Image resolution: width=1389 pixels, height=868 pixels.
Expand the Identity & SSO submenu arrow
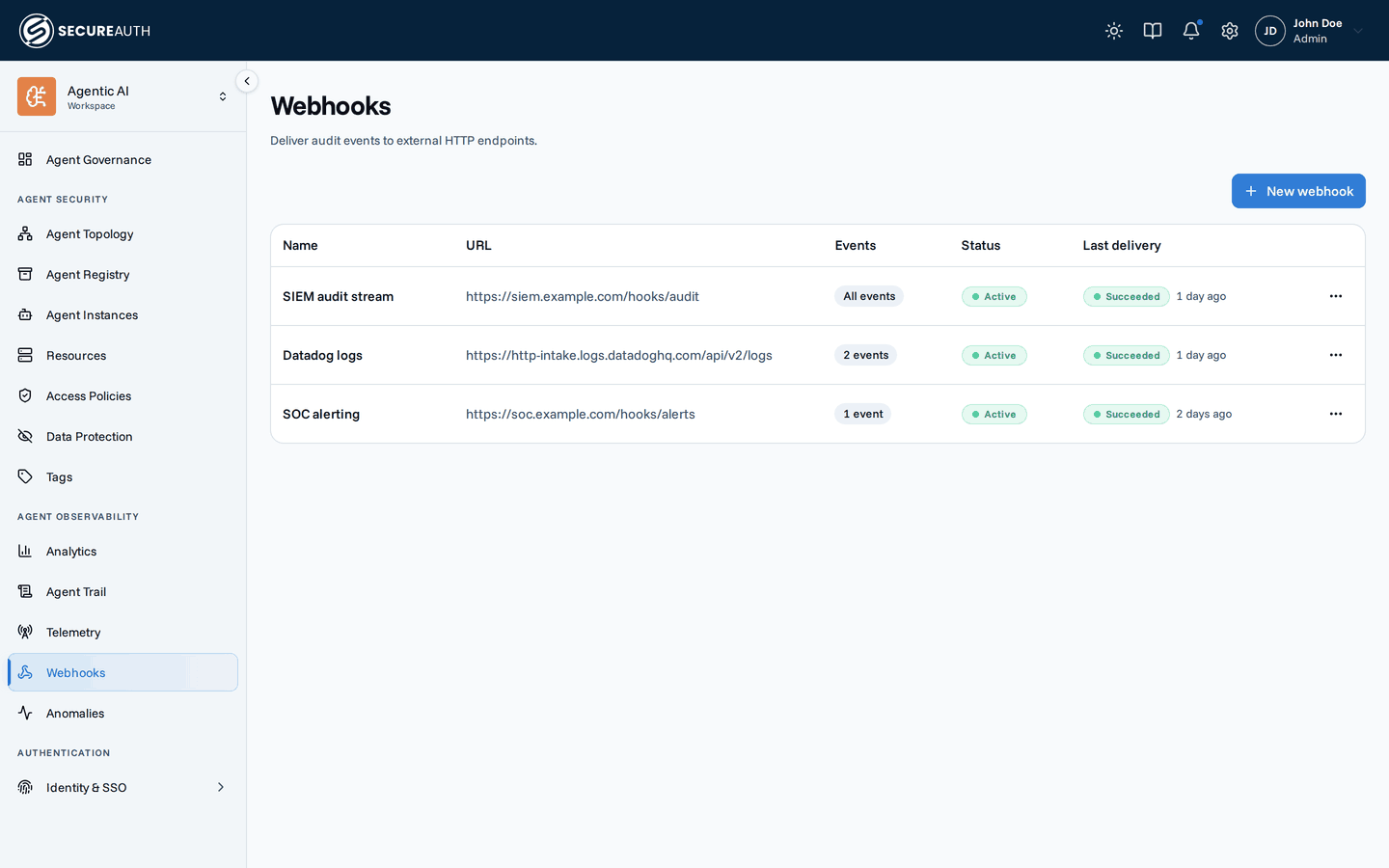click(221, 787)
